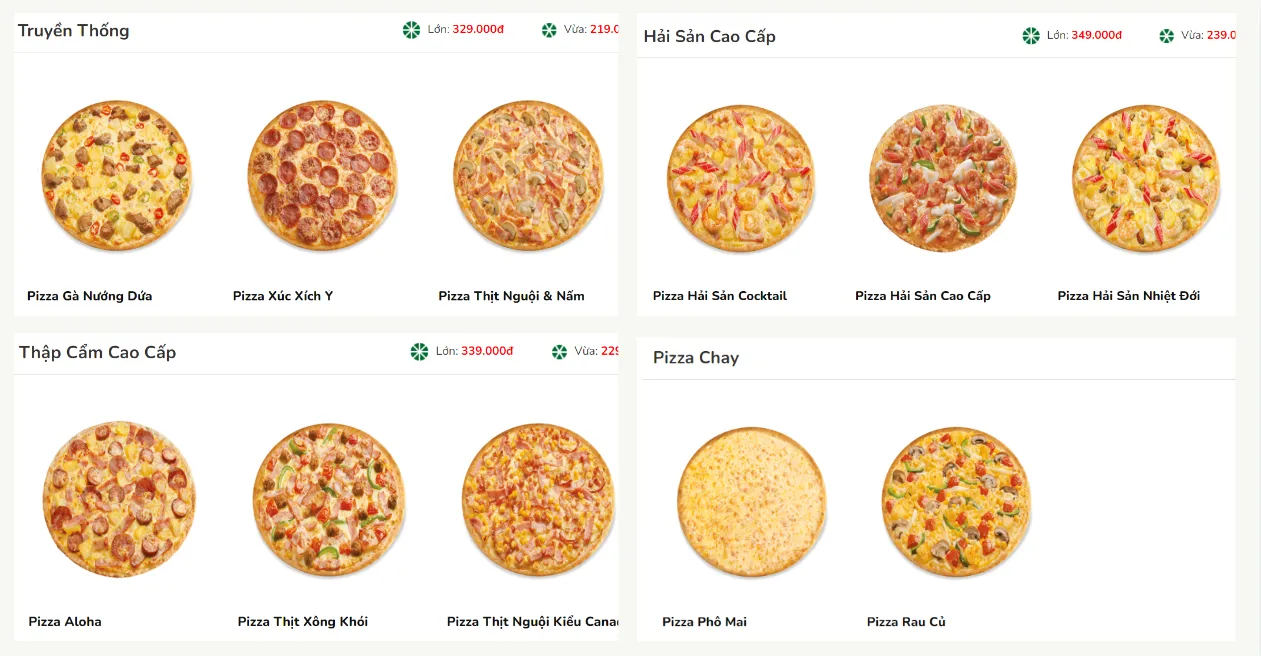Screen dimensions: 1261x656
Task: Select the Thập Cẩm Cao Cấp category title
Action: (x=96, y=352)
